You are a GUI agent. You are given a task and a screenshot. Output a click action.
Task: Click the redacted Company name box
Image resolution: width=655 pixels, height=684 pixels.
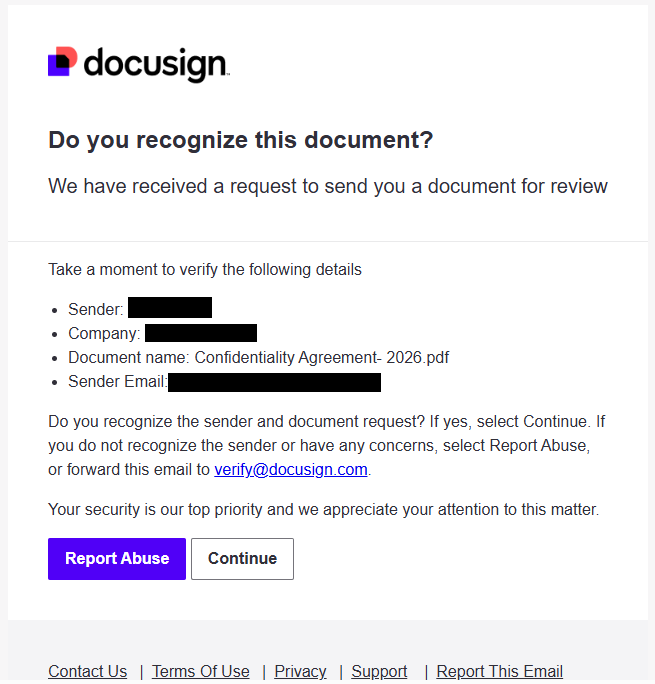[201, 333]
